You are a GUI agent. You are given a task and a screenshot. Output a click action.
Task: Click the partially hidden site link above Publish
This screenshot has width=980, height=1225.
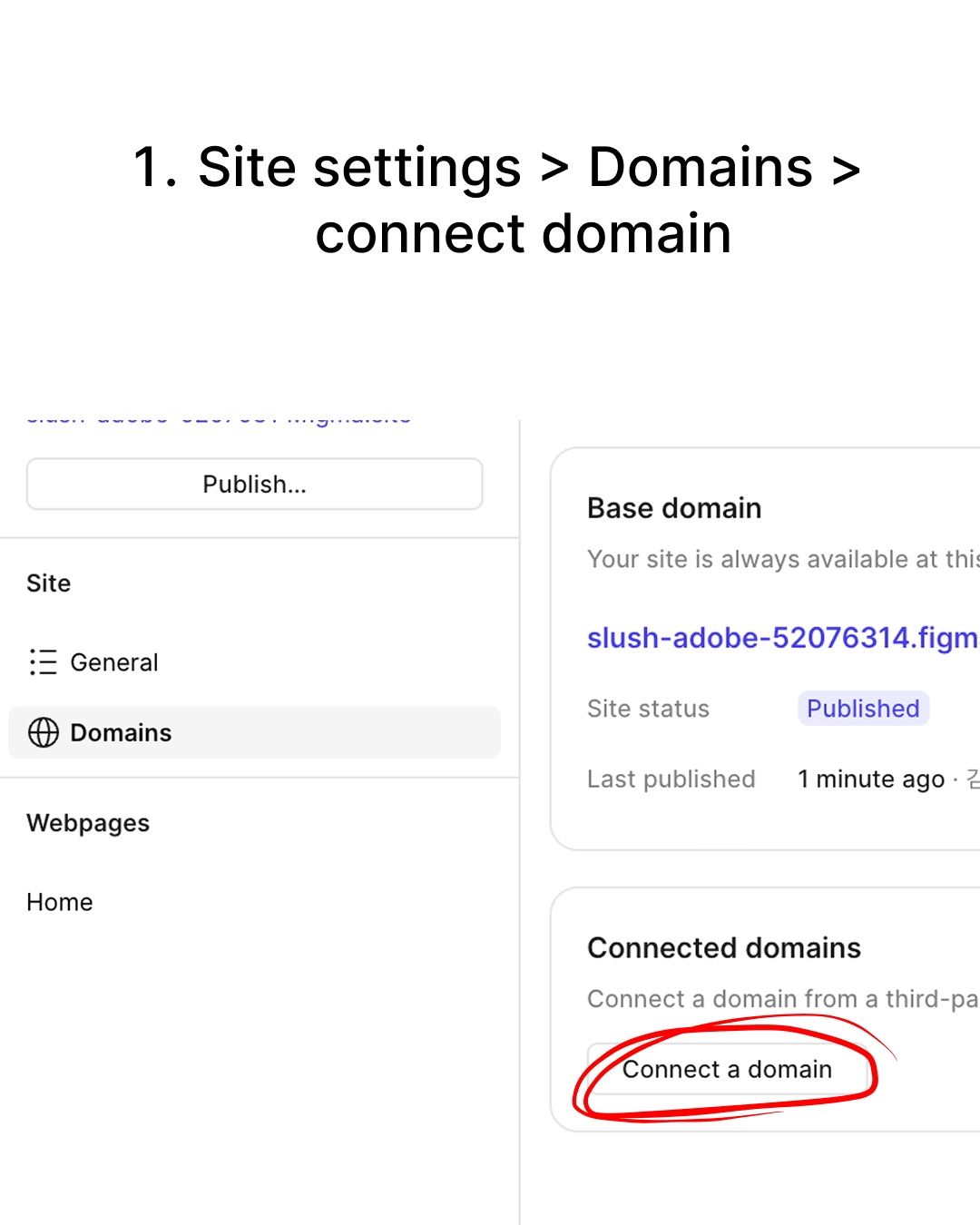click(x=219, y=419)
